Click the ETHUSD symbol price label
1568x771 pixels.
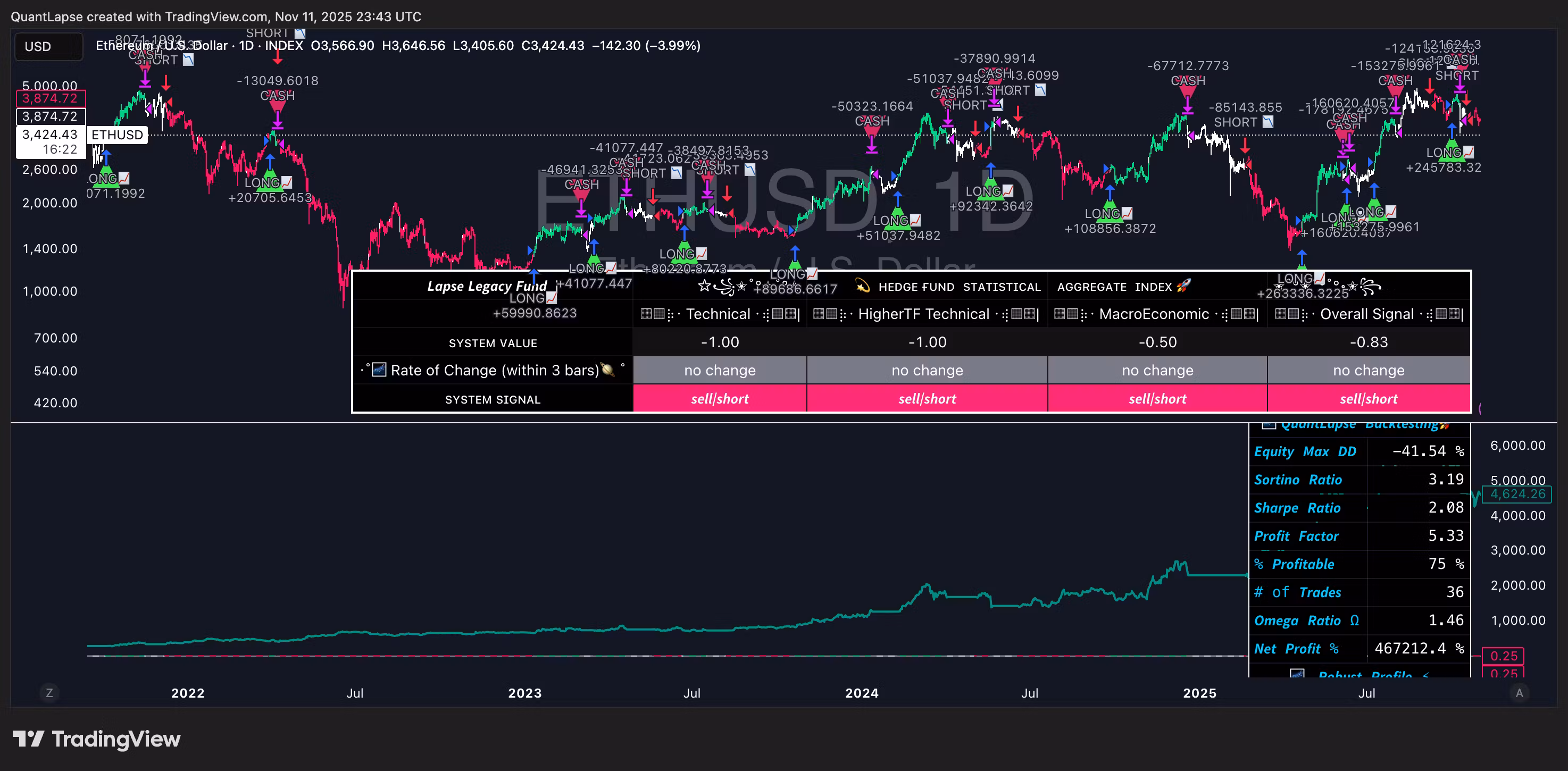(x=117, y=135)
